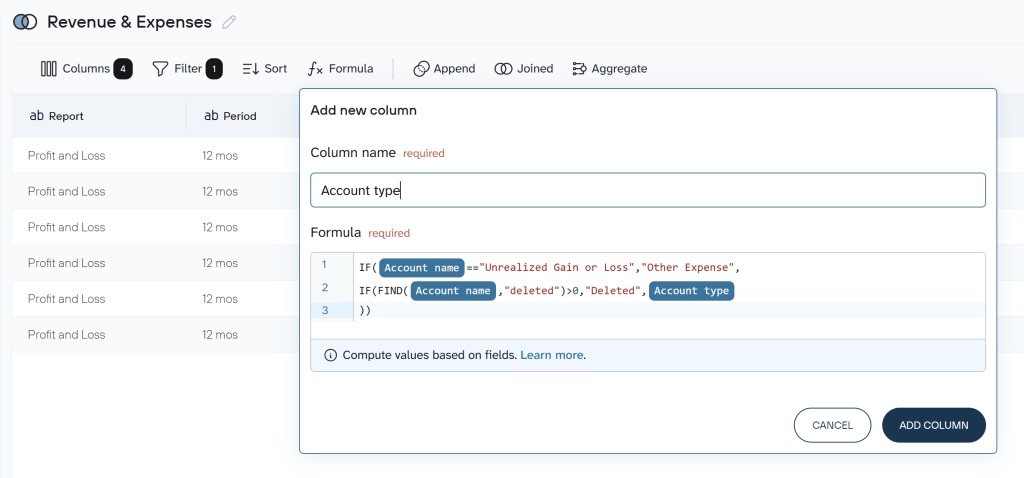This screenshot has height=478, width=1024.
Task: Click the Account name chip on formula line 1
Action: click(421, 268)
